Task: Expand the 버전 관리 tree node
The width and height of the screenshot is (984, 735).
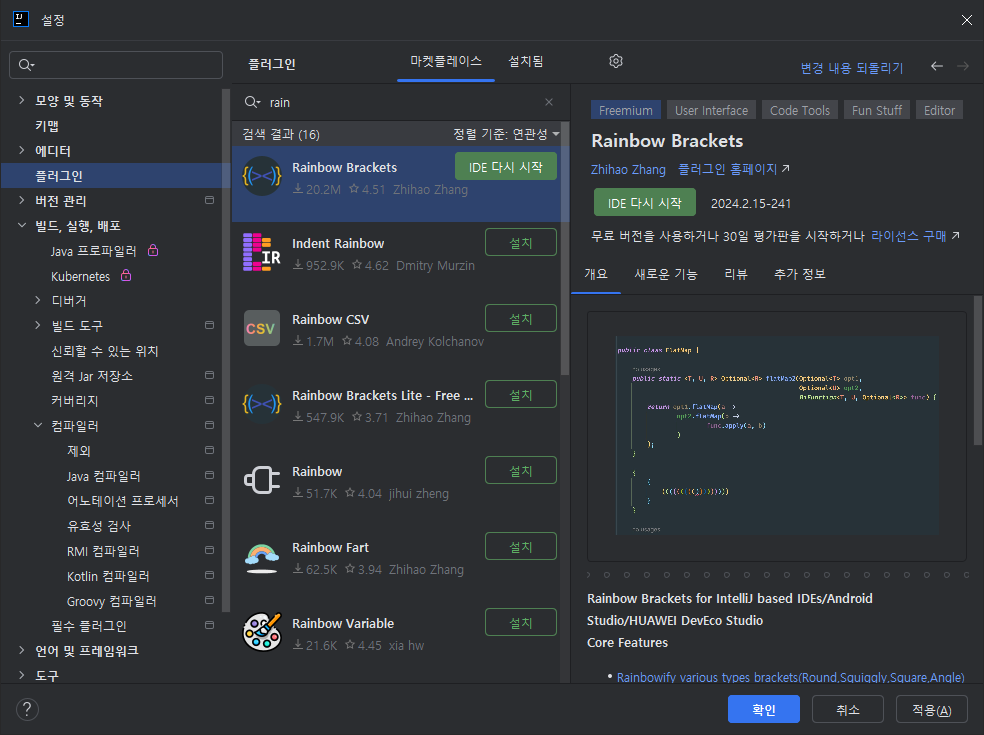Action: pyautogui.click(x=22, y=200)
